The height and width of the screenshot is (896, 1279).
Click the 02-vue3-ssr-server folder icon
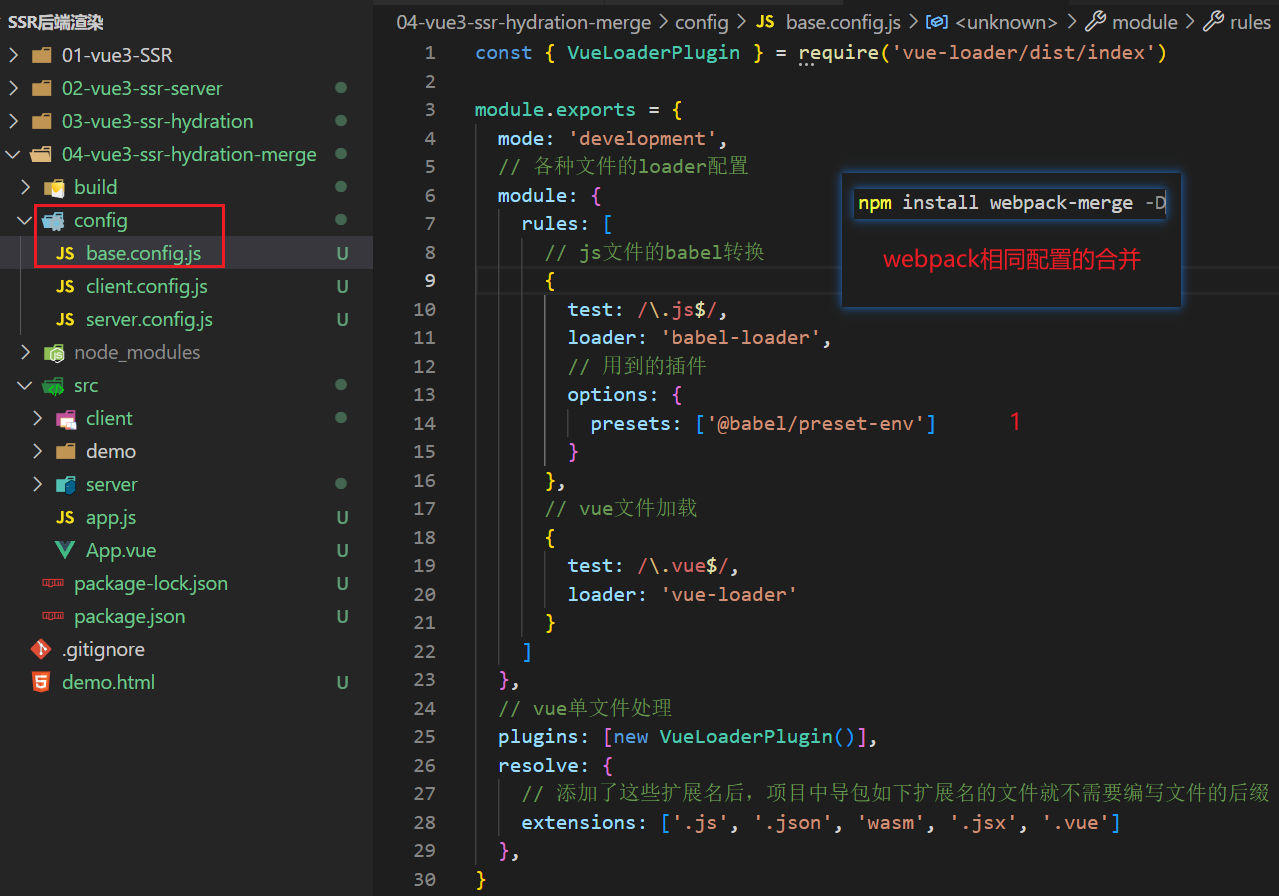pyautogui.click(x=41, y=88)
